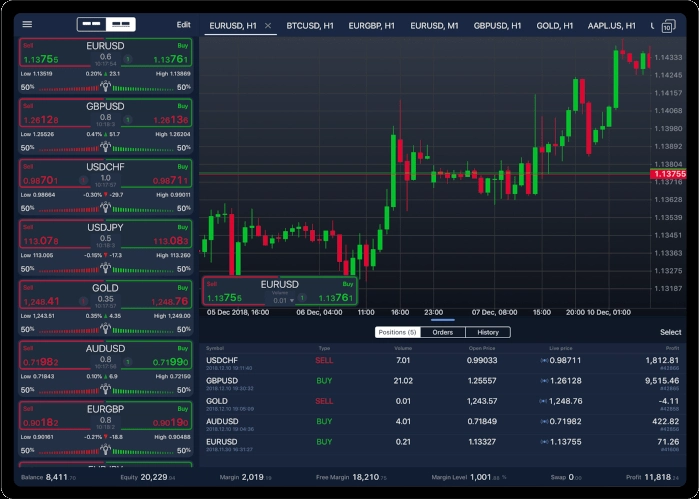The image size is (699, 499).
Task: Buy EURGBP at 0.90190
Action: tap(156, 416)
